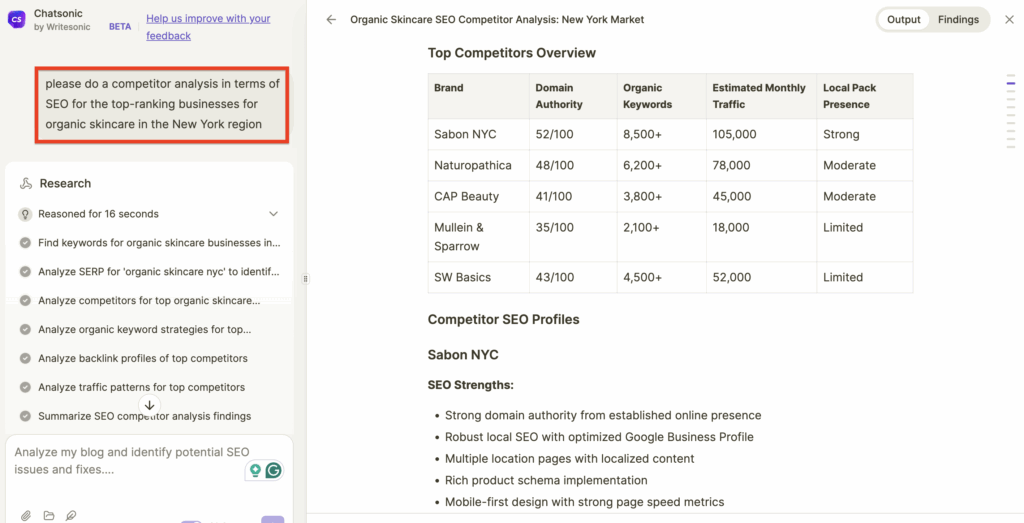Click the lightbulb icon beside 'Reasoned for 16 seconds'

[x=25, y=214]
